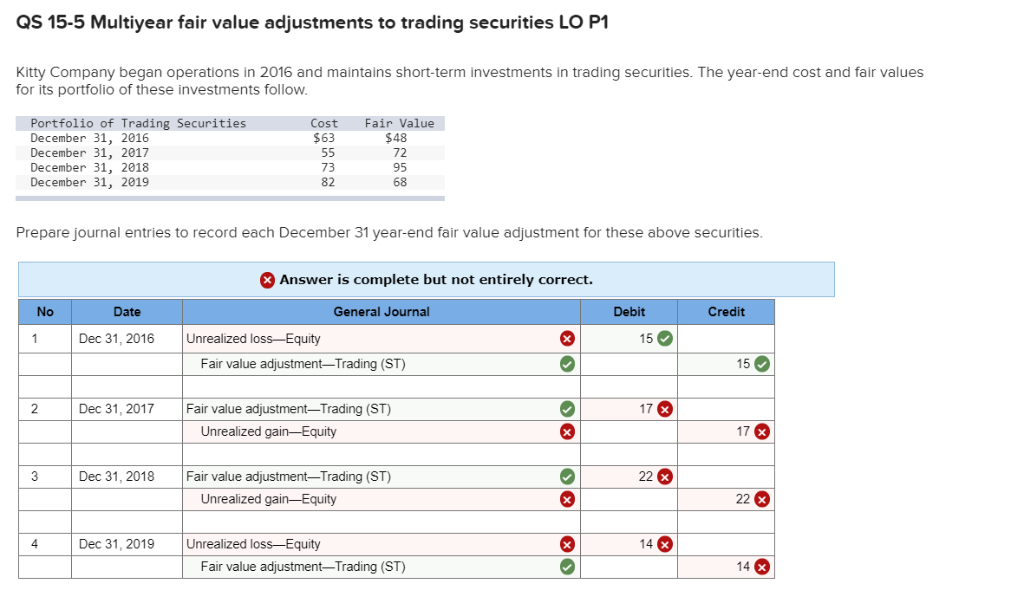Click green check on 2016 Fair value adjustment row
The width and height of the screenshot is (1024, 616).
(568, 364)
